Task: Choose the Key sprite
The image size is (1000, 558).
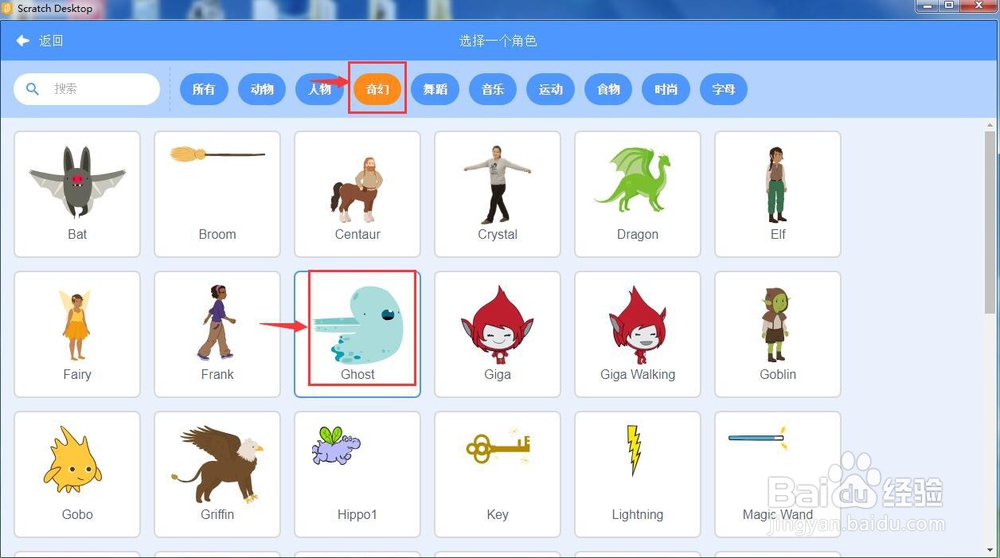Action: pos(497,474)
